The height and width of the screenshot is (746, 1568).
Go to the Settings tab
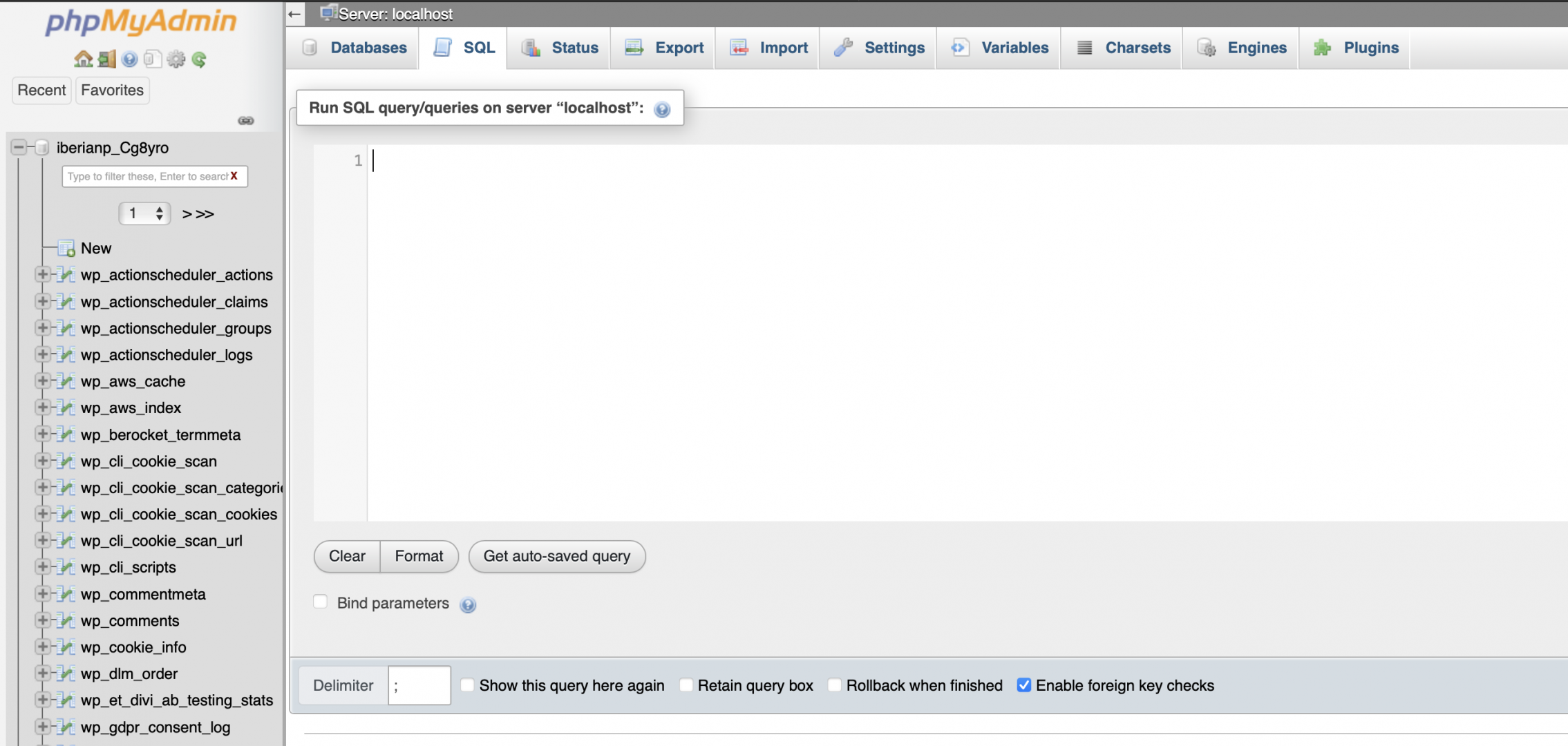click(x=879, y=48)
